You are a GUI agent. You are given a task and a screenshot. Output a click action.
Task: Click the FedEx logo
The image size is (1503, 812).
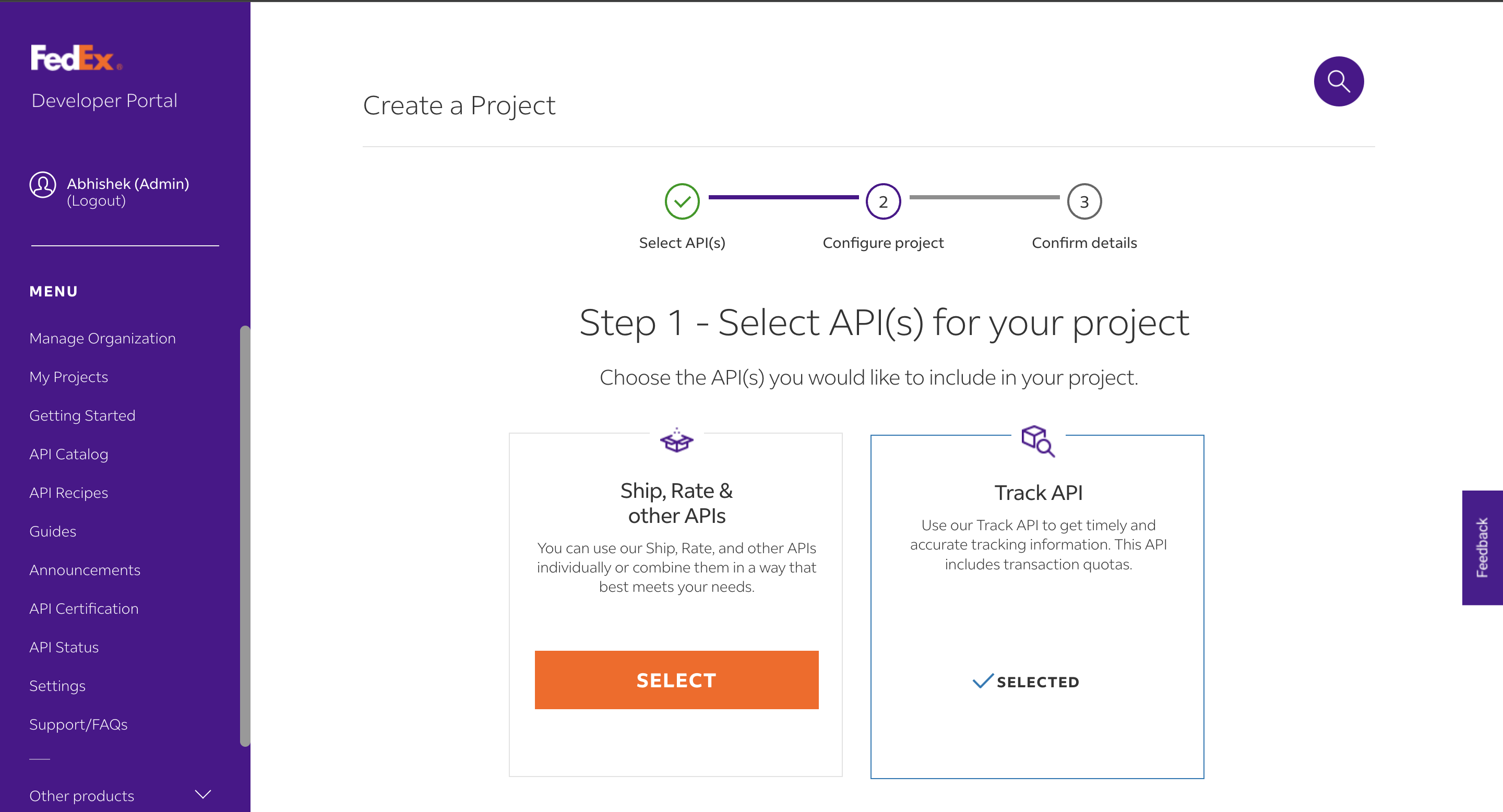point(75,58)
